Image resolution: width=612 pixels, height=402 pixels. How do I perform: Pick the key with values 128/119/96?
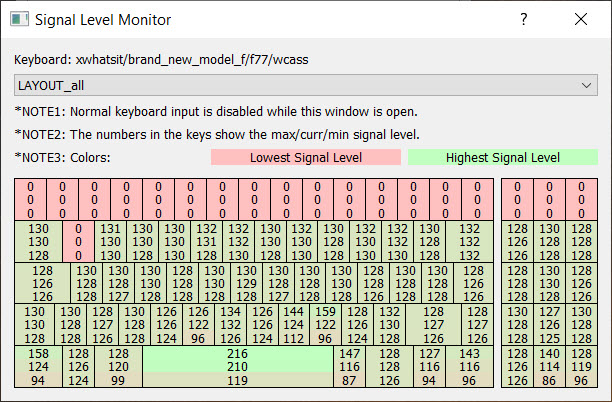(x=582, y=367)
